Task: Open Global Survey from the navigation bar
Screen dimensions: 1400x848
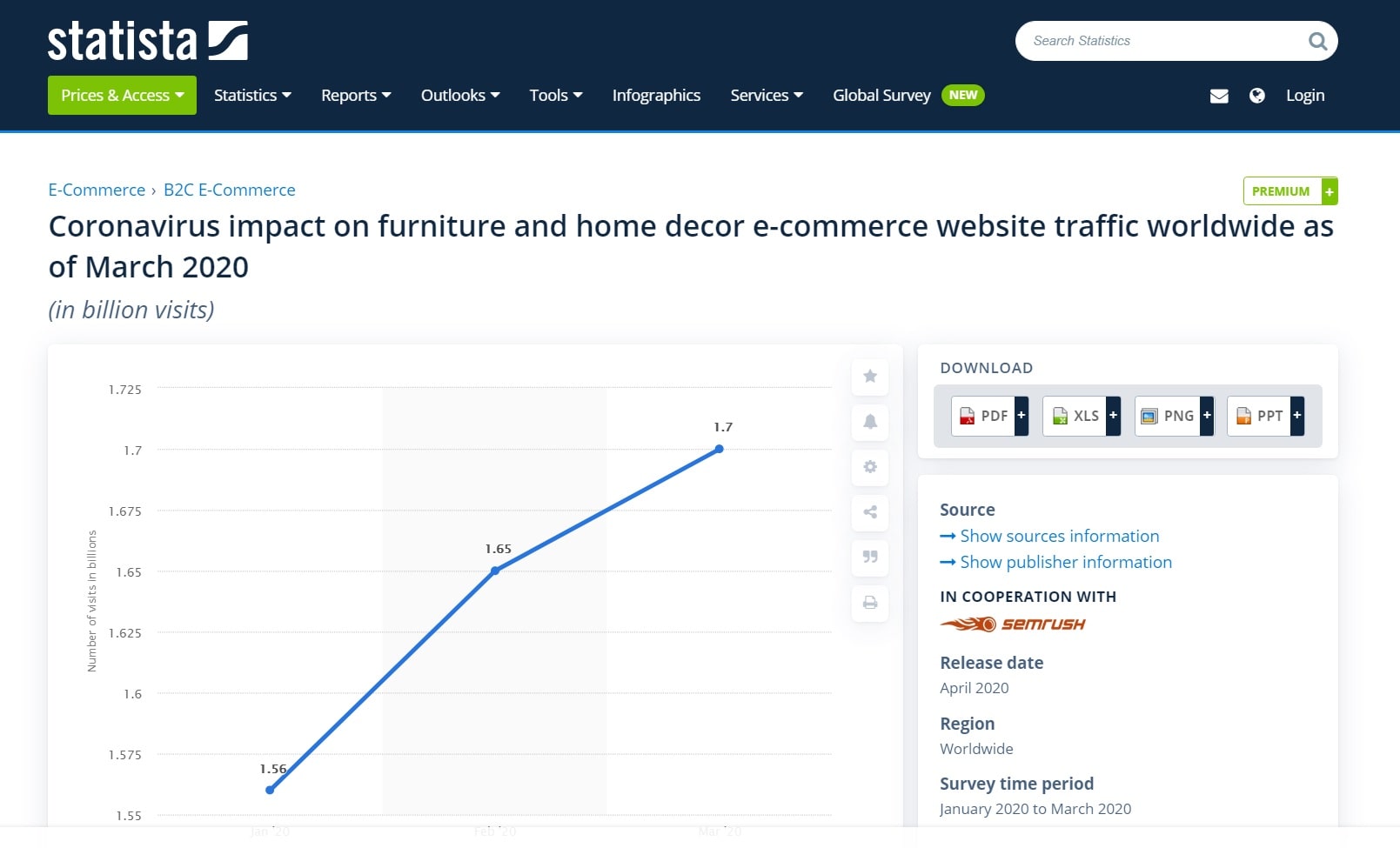Action: click(x=881, y=95)
